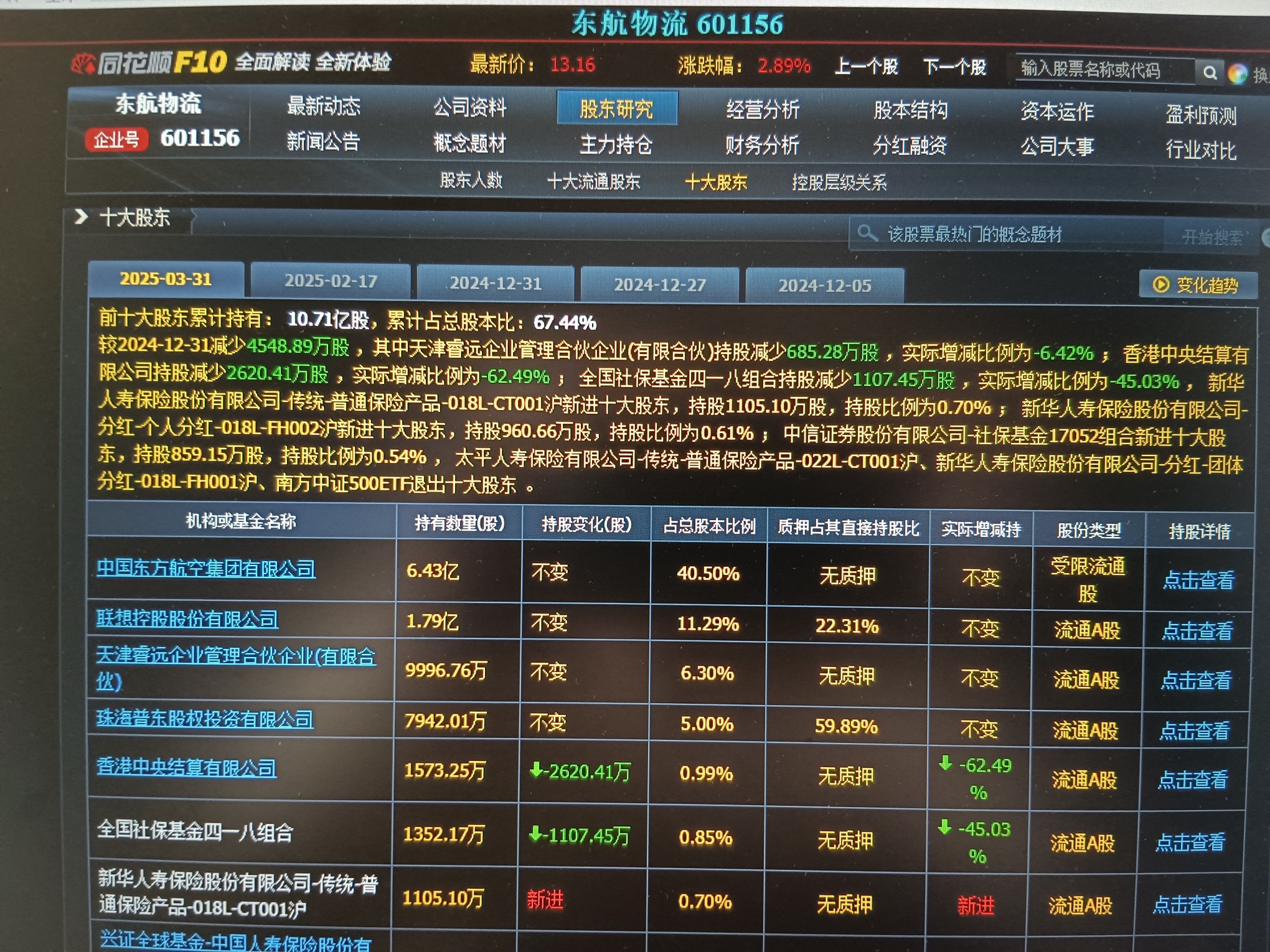Click magnifier icon in concept search box

pyautogui.click(x=866, y=233)
